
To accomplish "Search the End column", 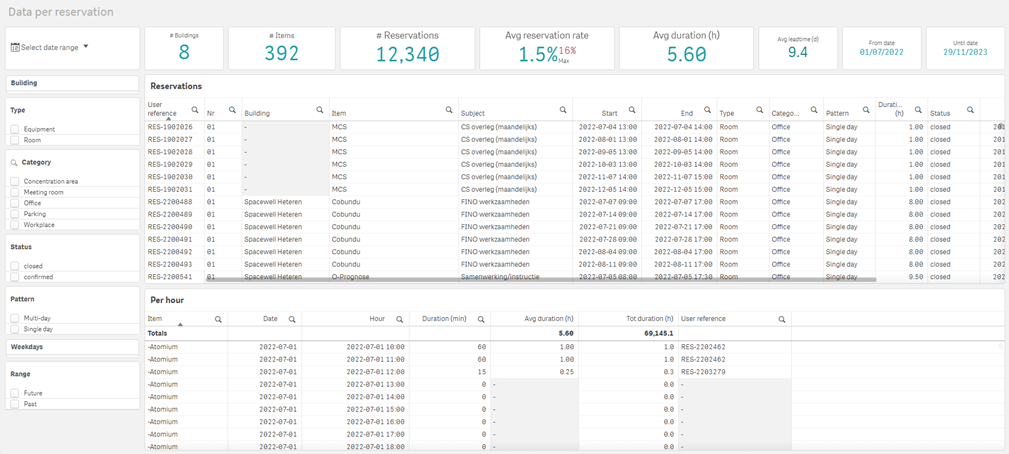I will [707, 109].
